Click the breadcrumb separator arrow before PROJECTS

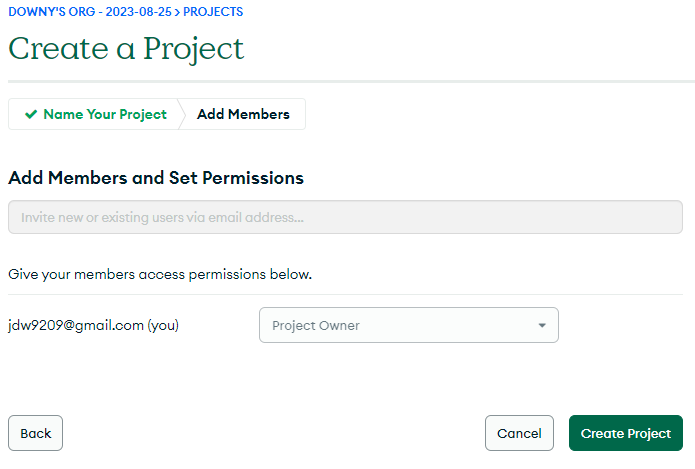click(176, 12)
